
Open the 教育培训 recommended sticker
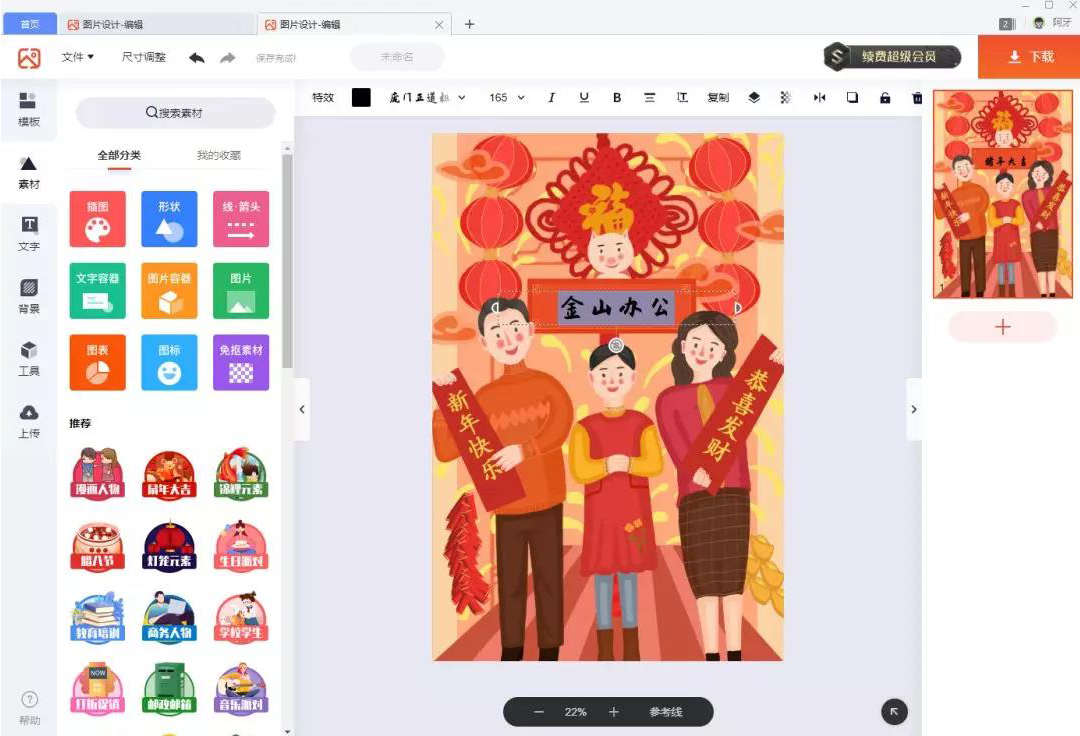coord(98,617)
